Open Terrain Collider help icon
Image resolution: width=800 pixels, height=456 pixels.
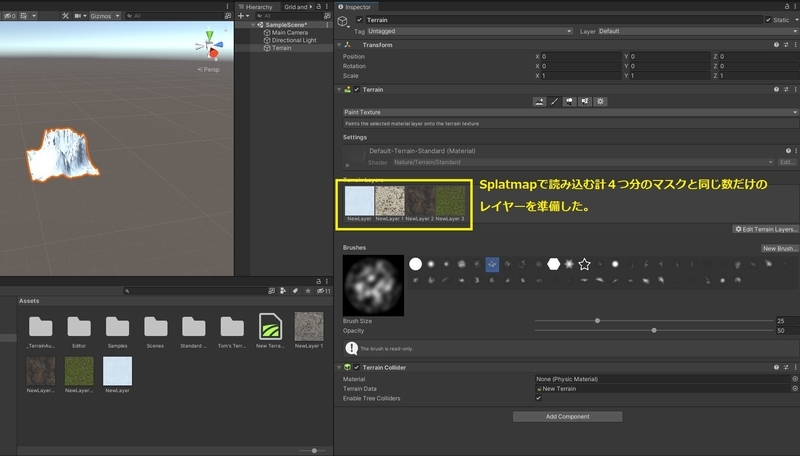776,367
